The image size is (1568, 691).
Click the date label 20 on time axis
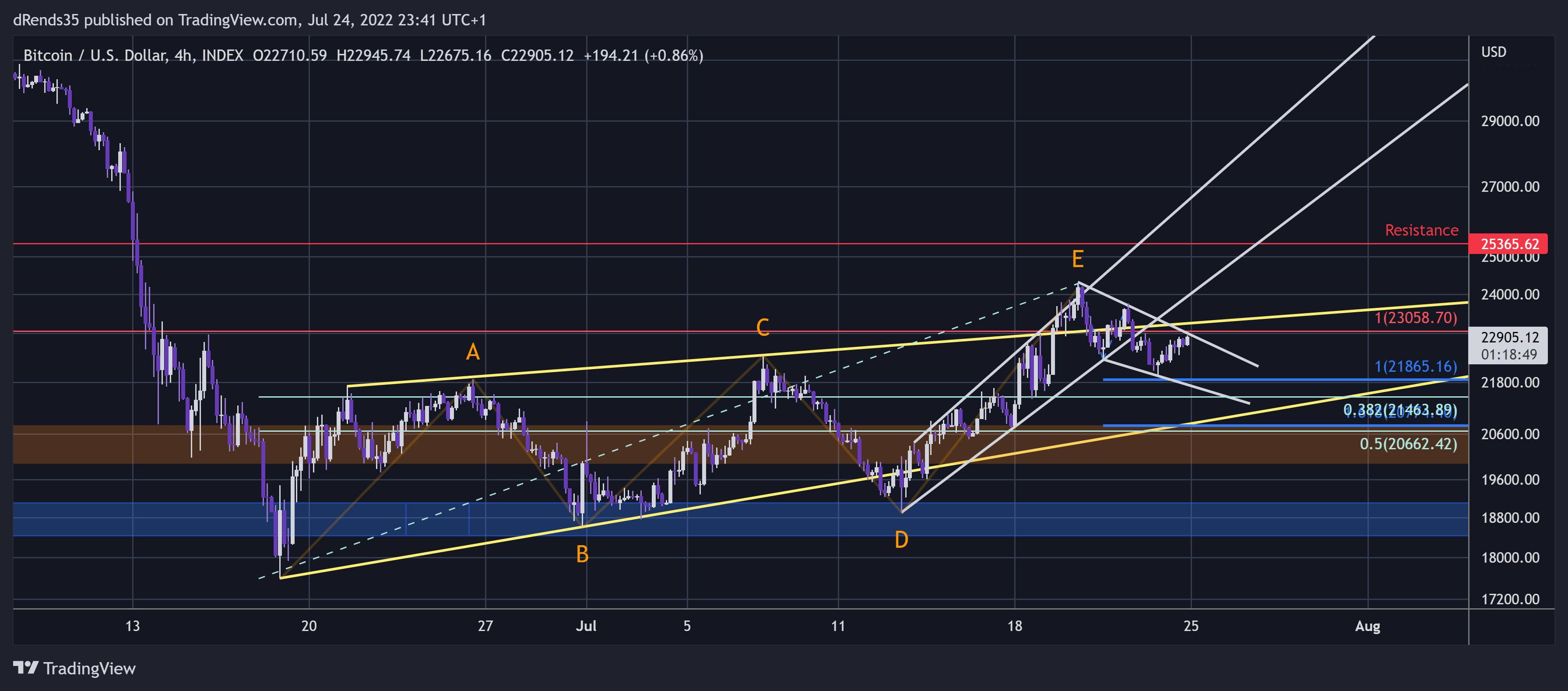point(309,626)
